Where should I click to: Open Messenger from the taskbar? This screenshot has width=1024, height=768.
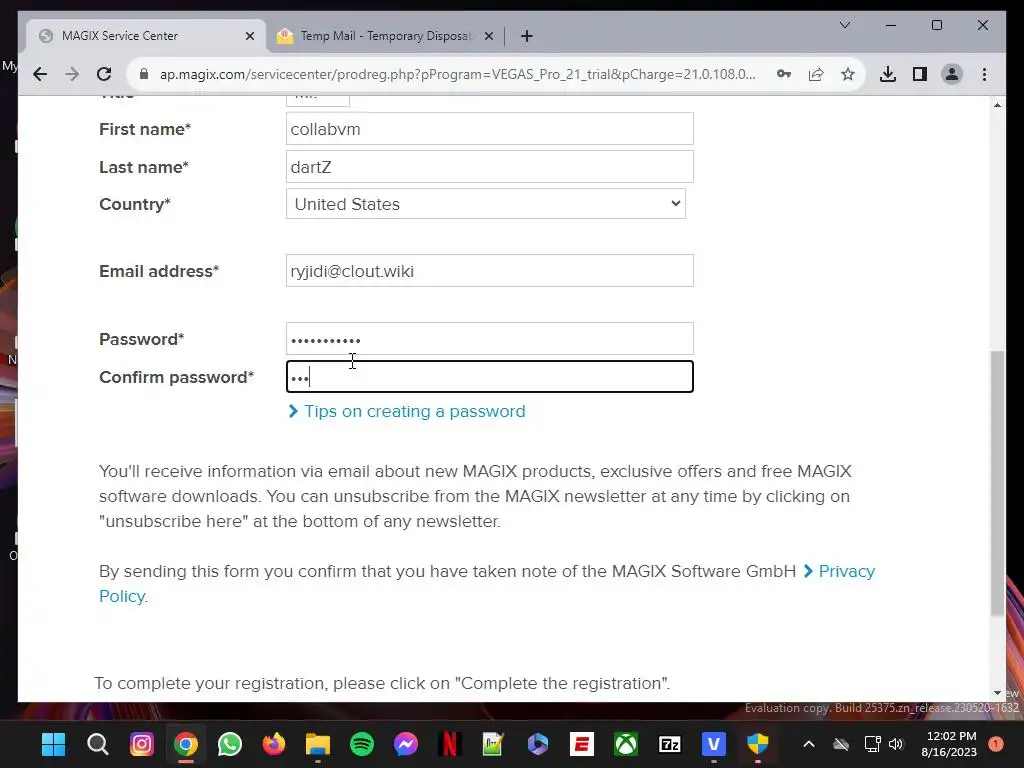pos(406,744)
